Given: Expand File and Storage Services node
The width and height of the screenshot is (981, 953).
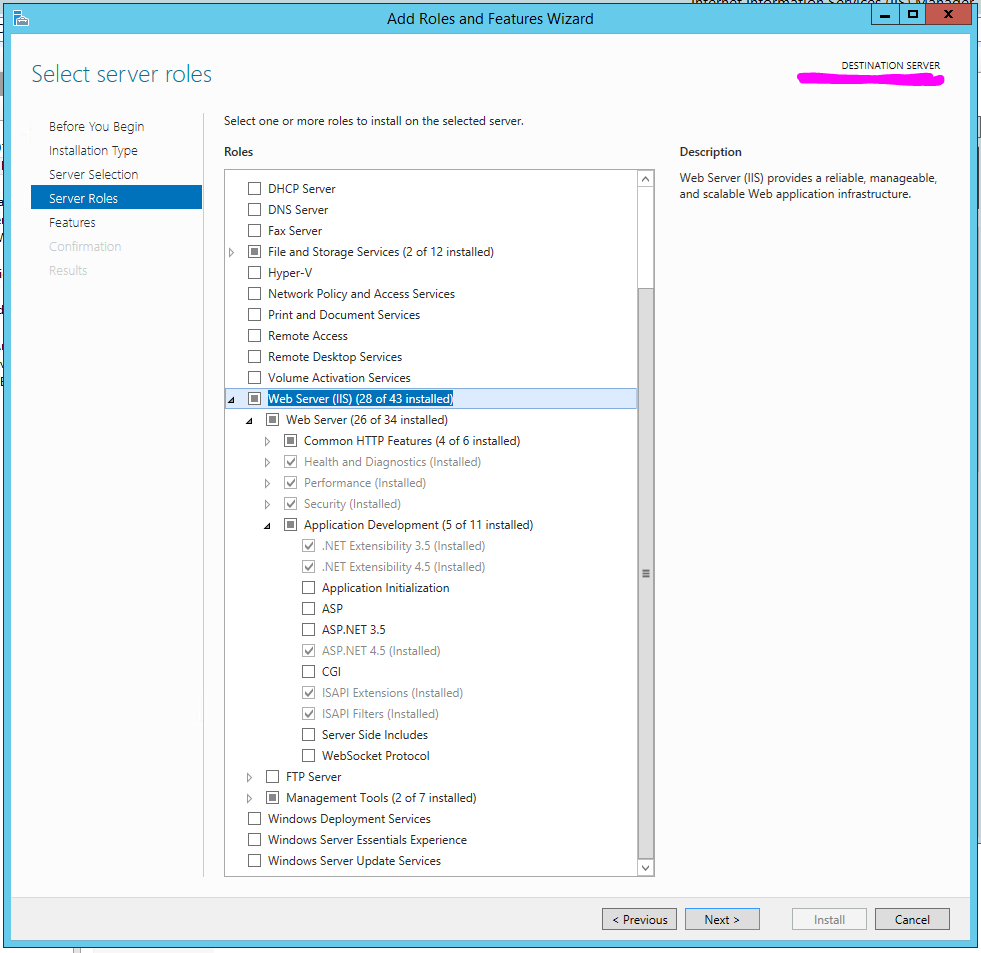Looking at the screenshot, I should click(x=231, y=252).
